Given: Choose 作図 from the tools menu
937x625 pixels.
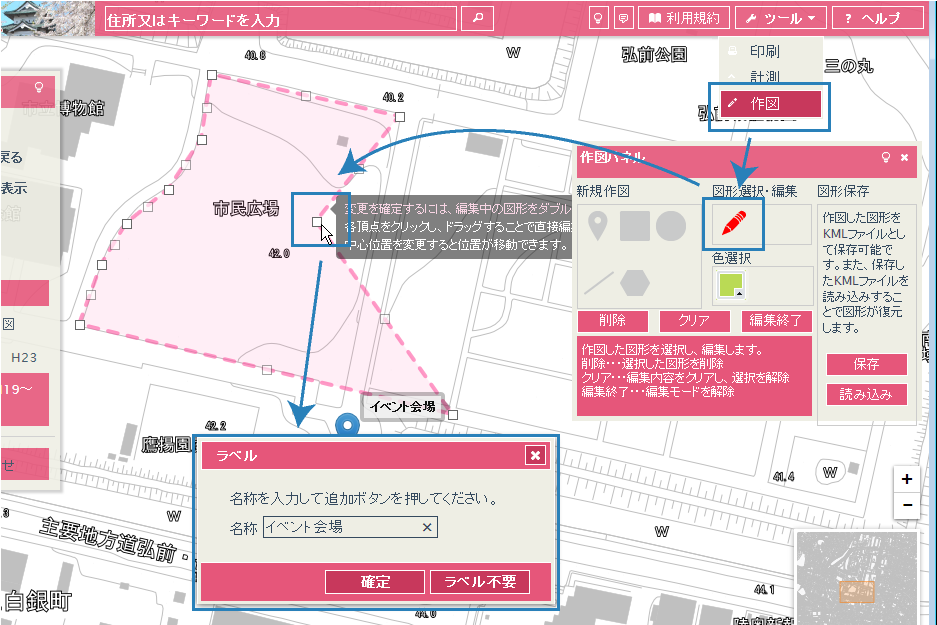Looking at the screenshot, I should [770, 103].
